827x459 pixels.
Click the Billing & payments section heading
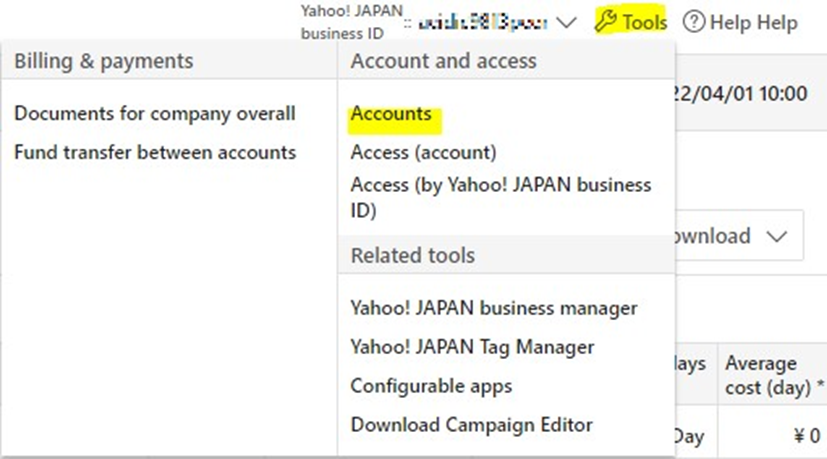[x=104, y=61]
